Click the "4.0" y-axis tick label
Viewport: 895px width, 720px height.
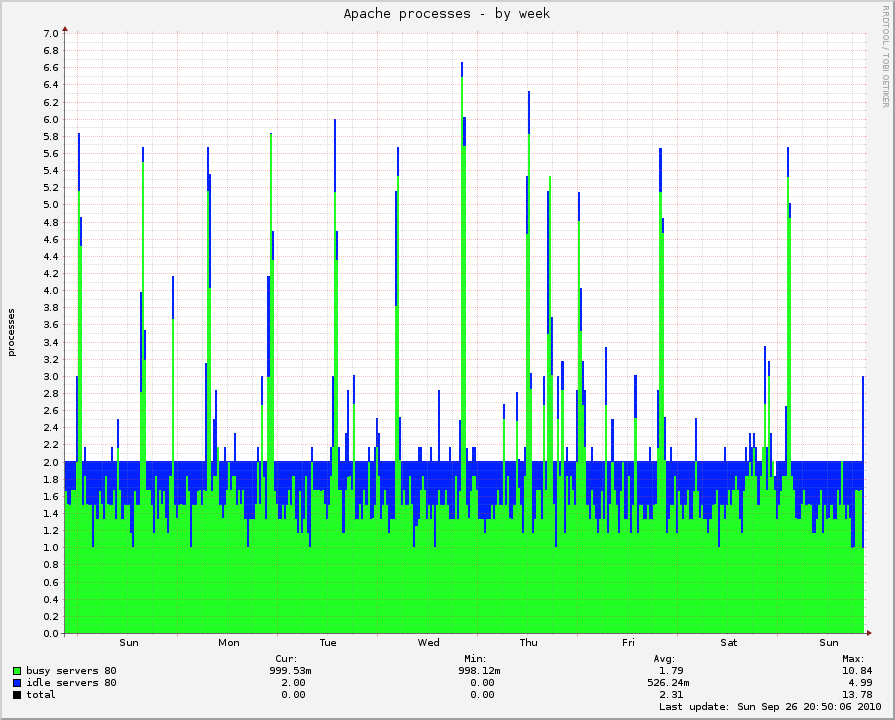pos(51,291)
